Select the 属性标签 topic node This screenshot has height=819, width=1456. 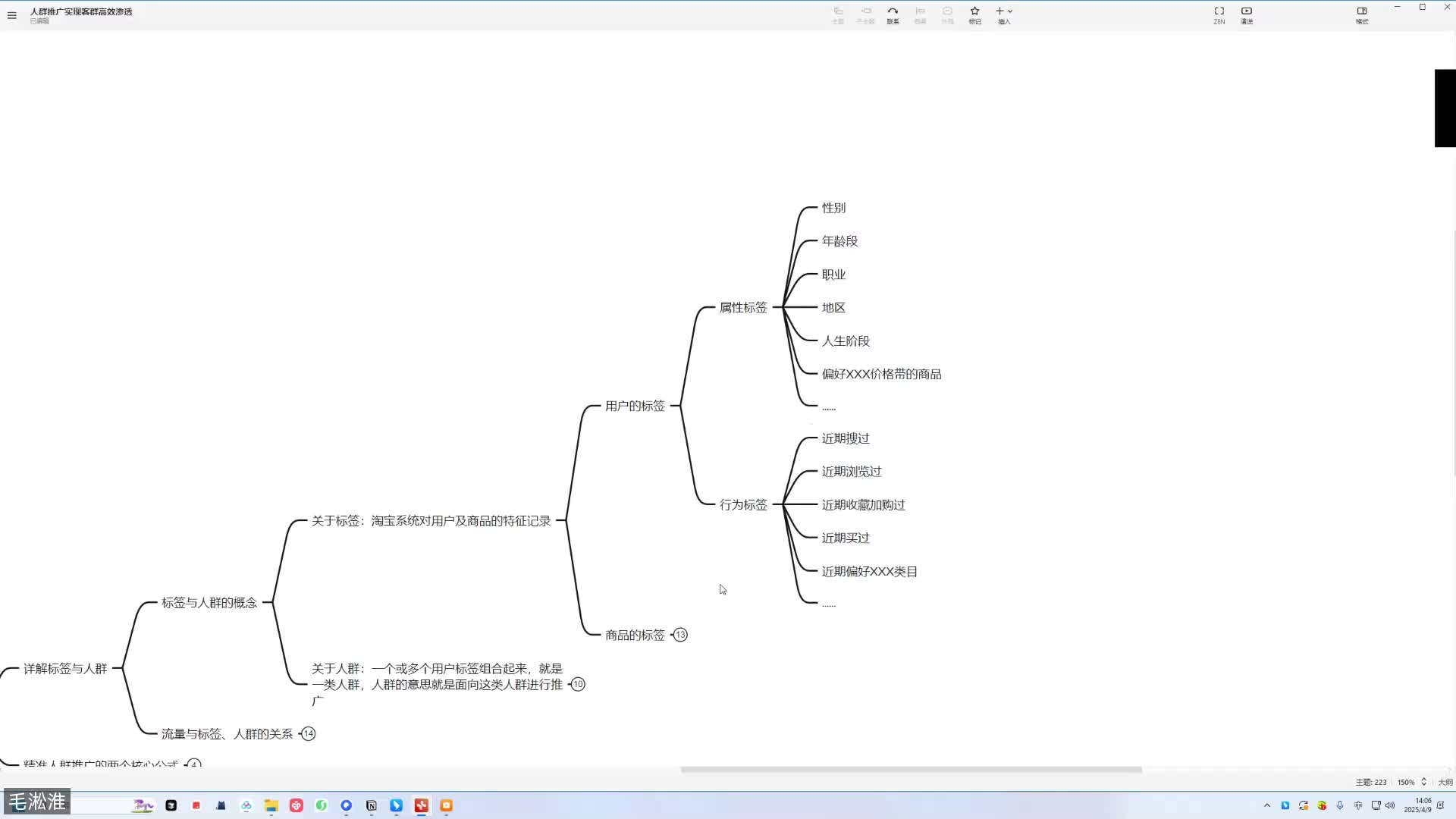click(743, 307)
